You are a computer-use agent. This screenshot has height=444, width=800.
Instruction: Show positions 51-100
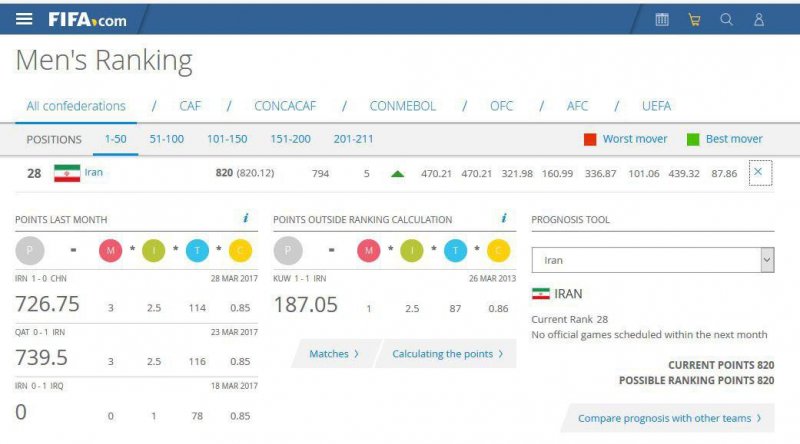[x=167, y=139]
